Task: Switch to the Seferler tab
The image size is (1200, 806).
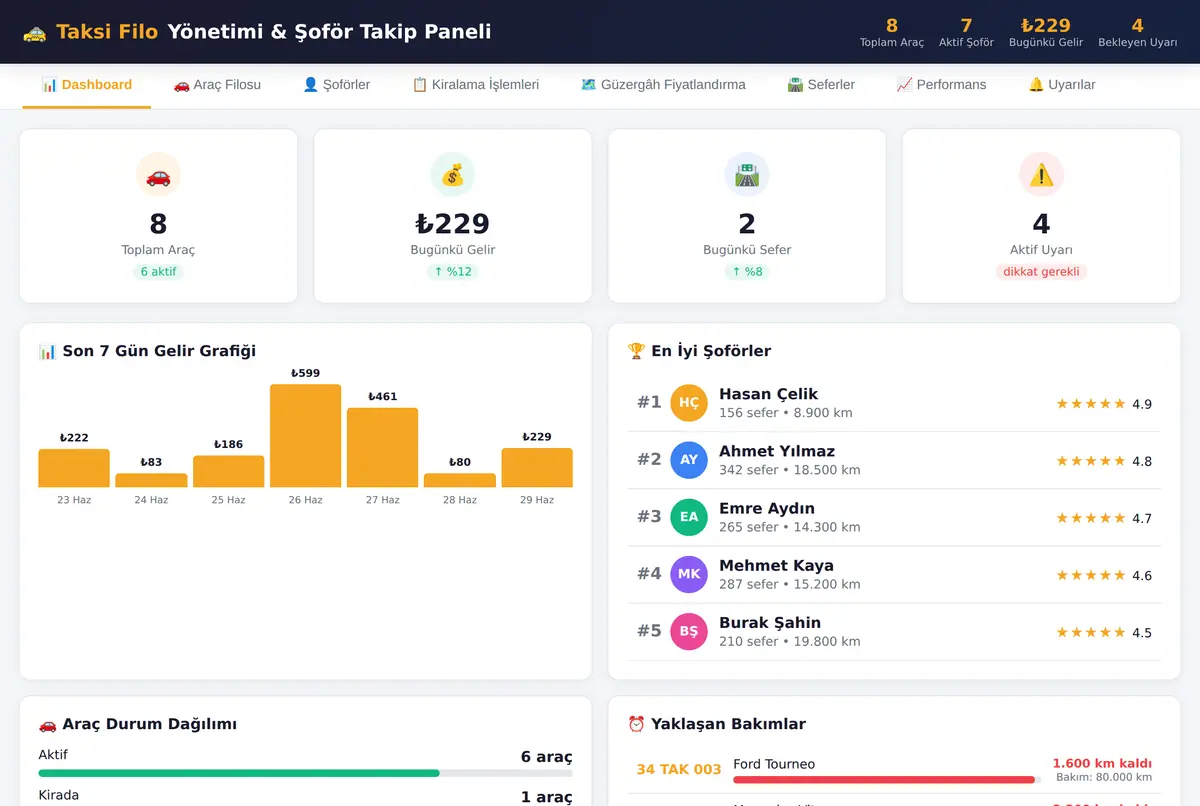Action: pos(821,85)
